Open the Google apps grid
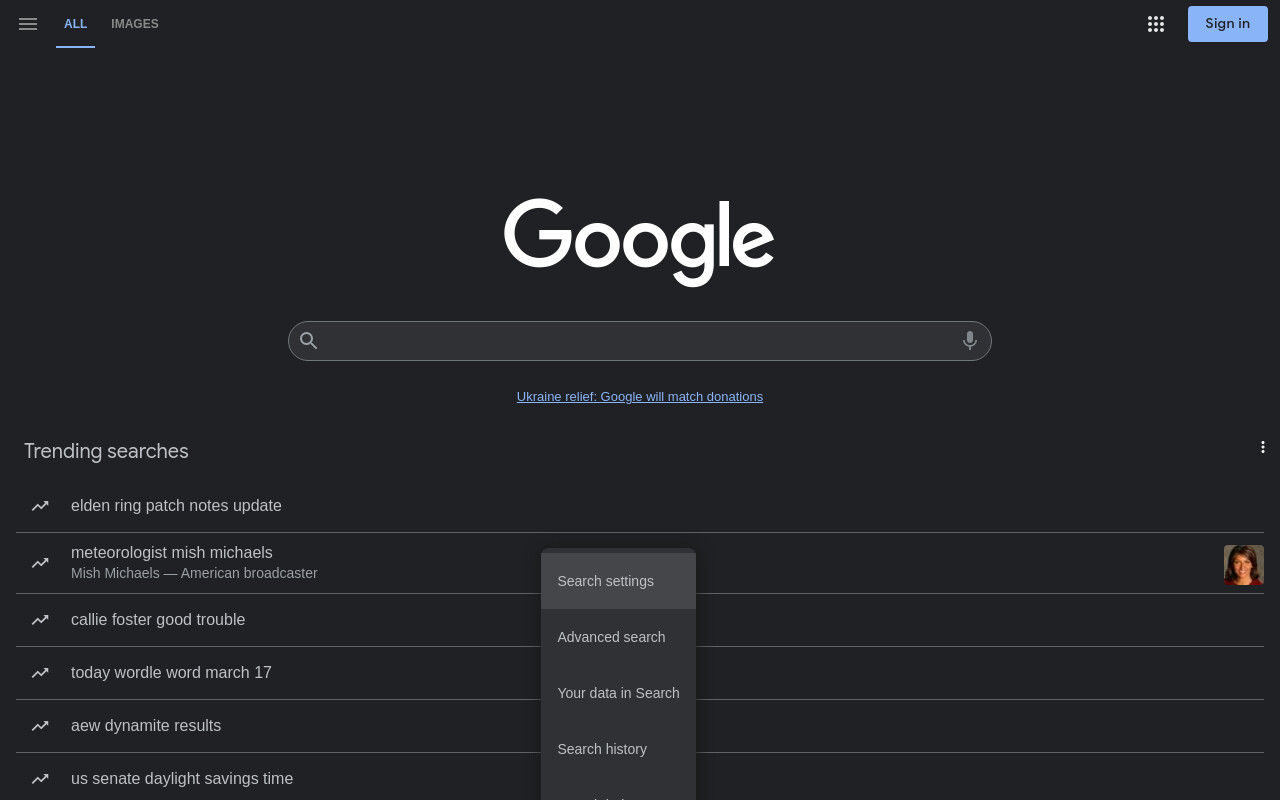1280x800 pixels. 1156,24
